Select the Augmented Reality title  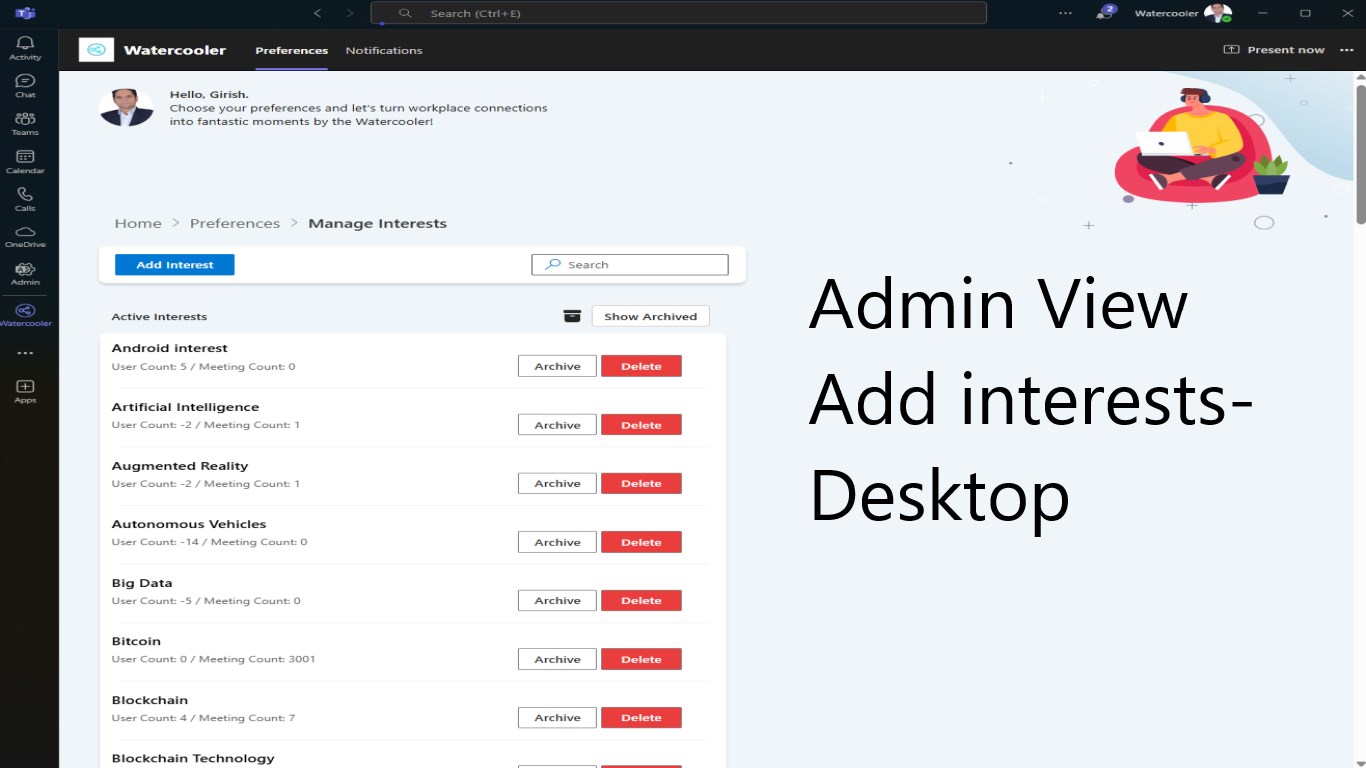click(180, 466)
